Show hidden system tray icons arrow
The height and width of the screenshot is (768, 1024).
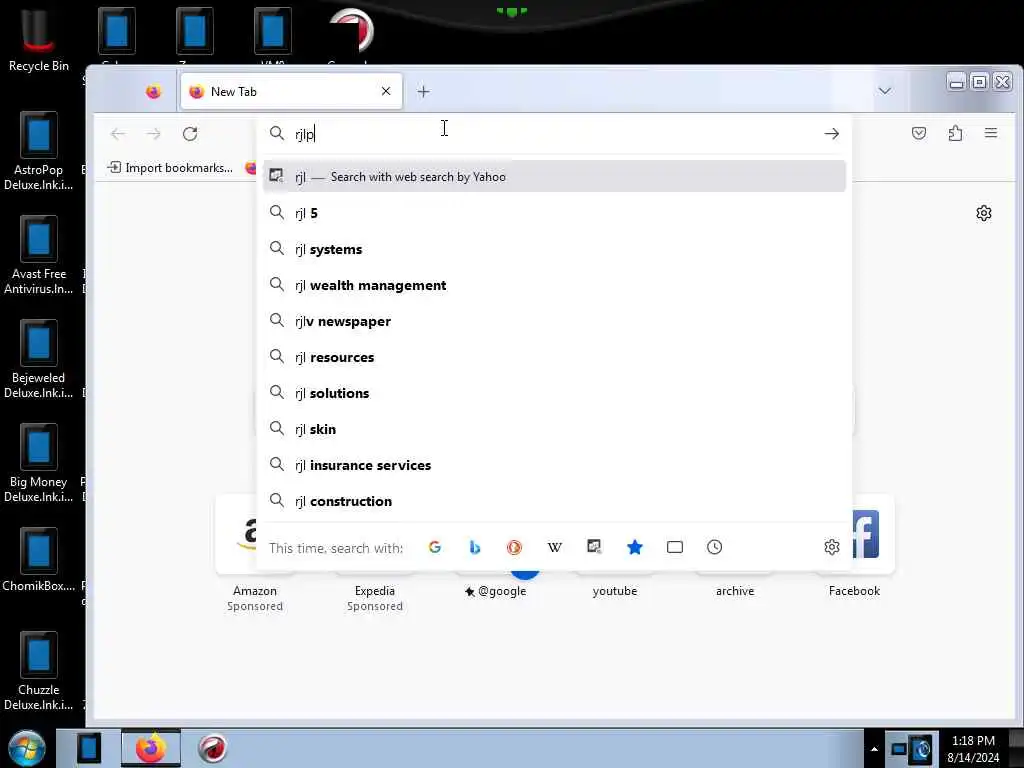874,749
